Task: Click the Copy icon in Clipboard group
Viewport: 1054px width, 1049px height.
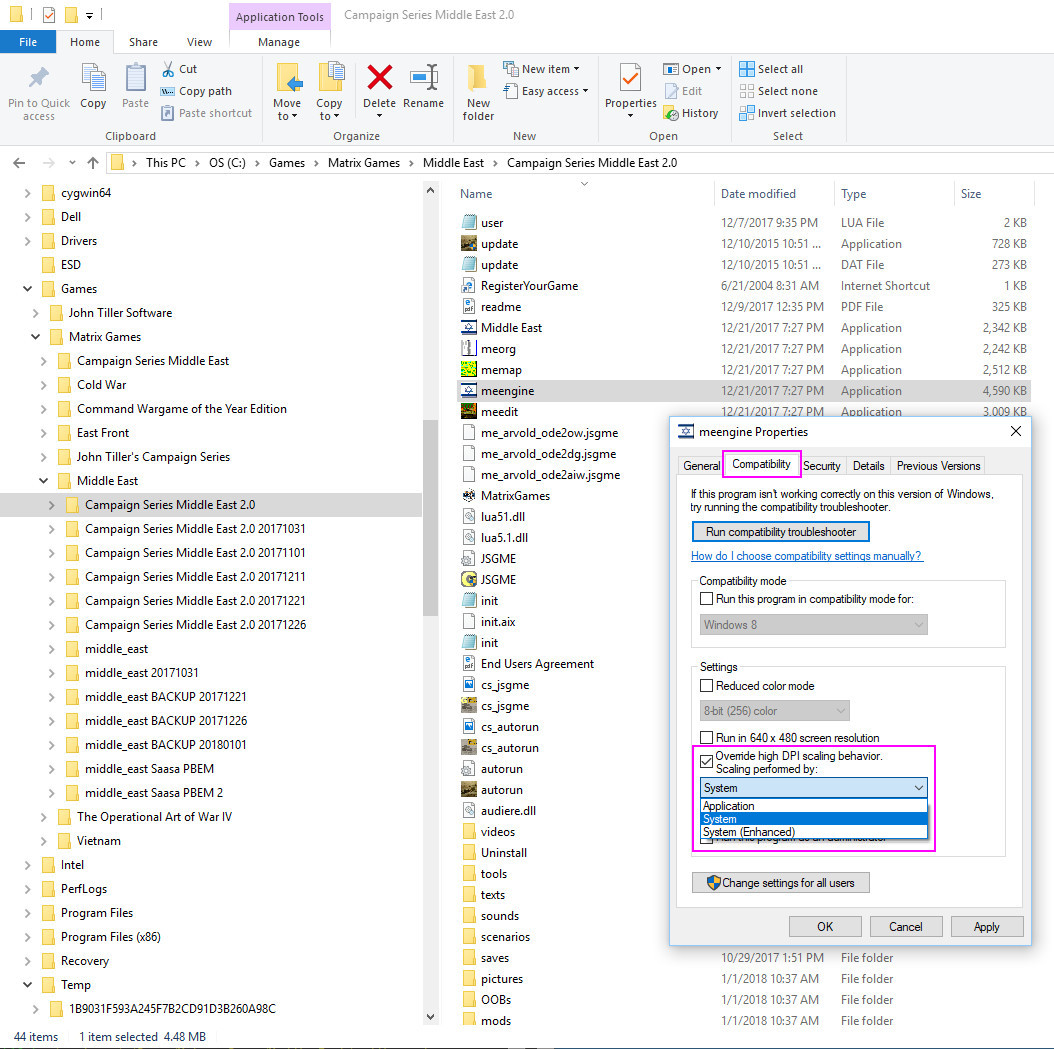Action: pos(93,77)
